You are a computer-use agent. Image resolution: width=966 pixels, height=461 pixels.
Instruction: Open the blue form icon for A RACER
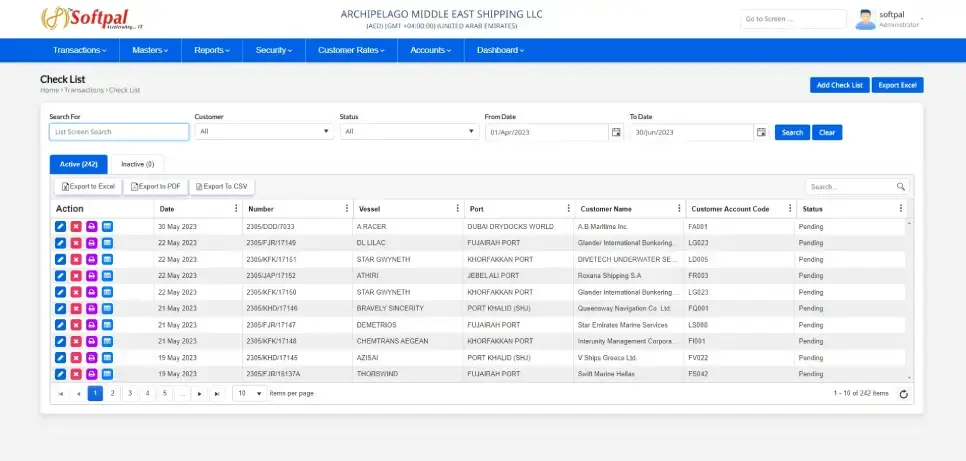click(107, 226)
